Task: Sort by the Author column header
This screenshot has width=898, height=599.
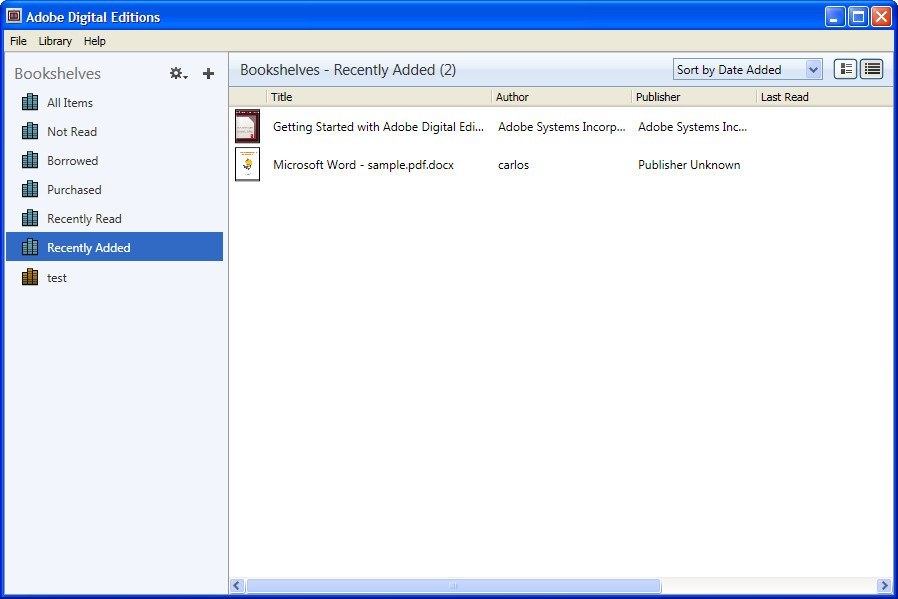Action: [560, 97]
